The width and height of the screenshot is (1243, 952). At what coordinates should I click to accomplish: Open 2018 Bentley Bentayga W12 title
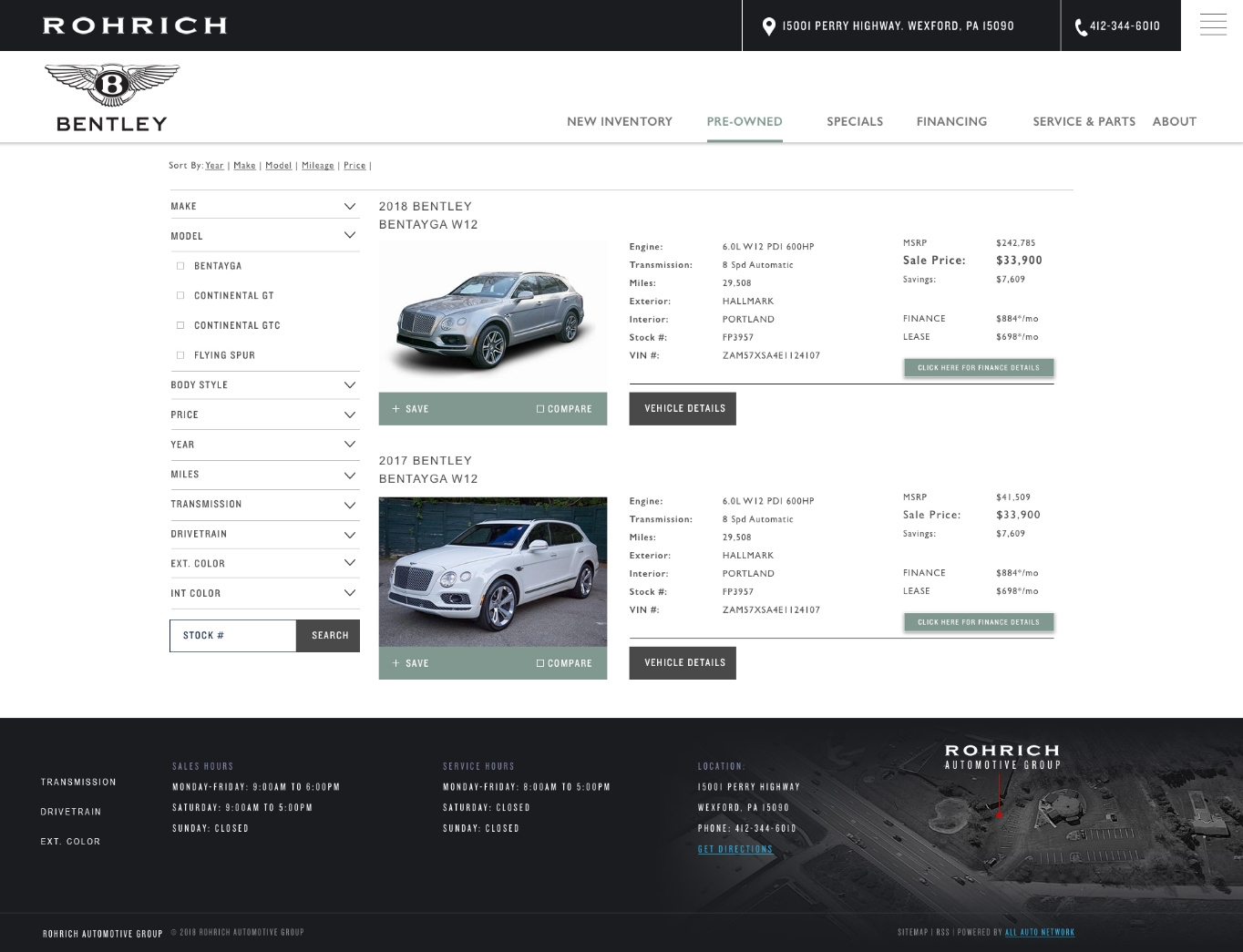428,215
